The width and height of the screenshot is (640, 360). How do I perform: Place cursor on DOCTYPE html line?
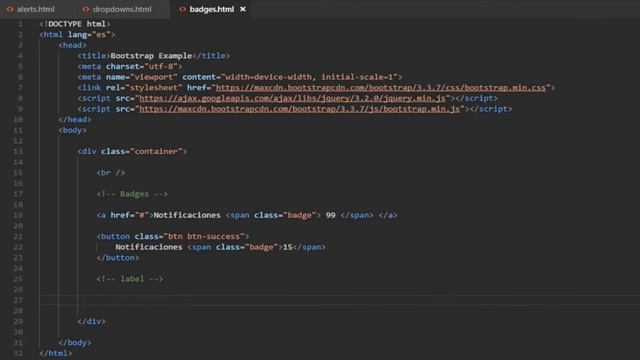75,24
